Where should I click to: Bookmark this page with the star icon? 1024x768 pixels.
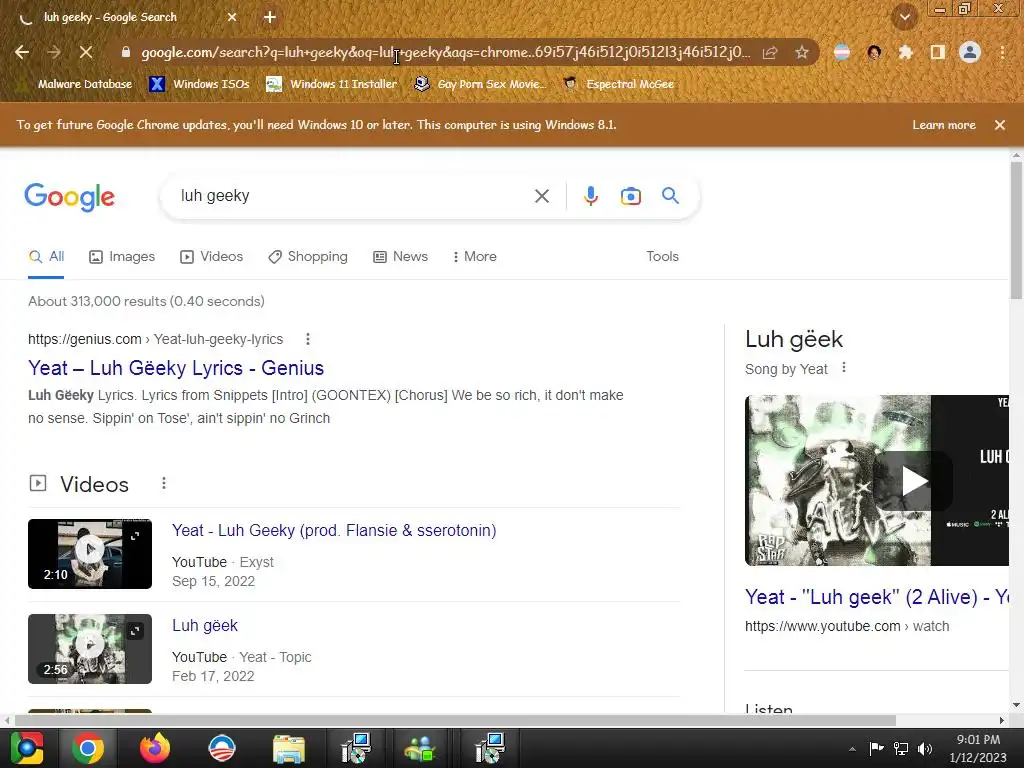(802, 52)
